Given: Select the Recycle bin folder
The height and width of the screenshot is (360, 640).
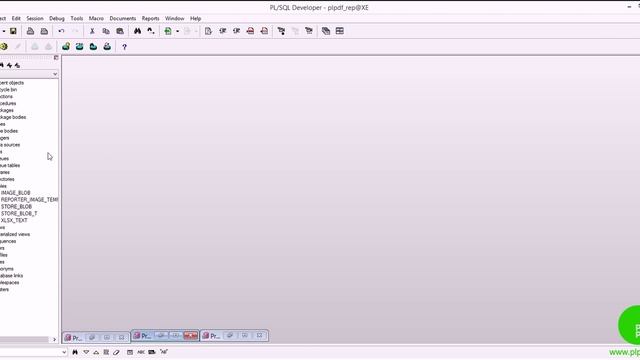Looking at the screenshot, I should point(9,90).
